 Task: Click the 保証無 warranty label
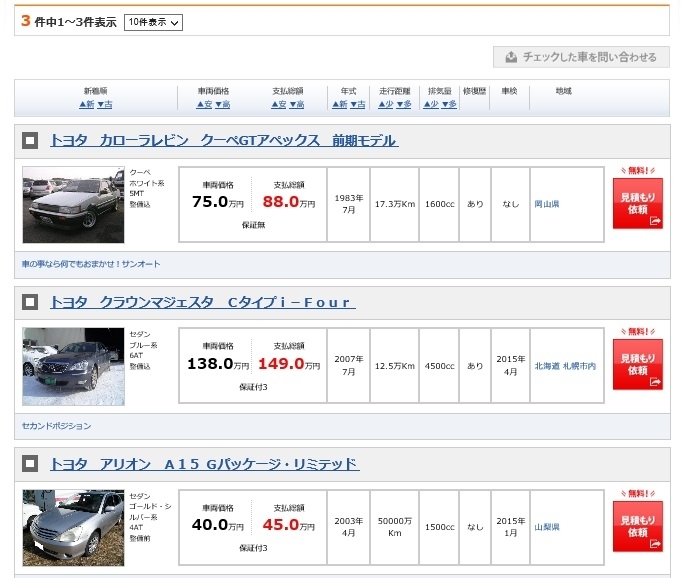click(x=253, y=225)
